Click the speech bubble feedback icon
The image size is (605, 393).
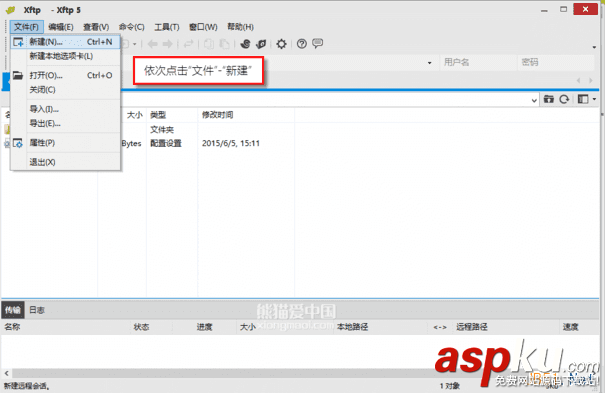318,44
